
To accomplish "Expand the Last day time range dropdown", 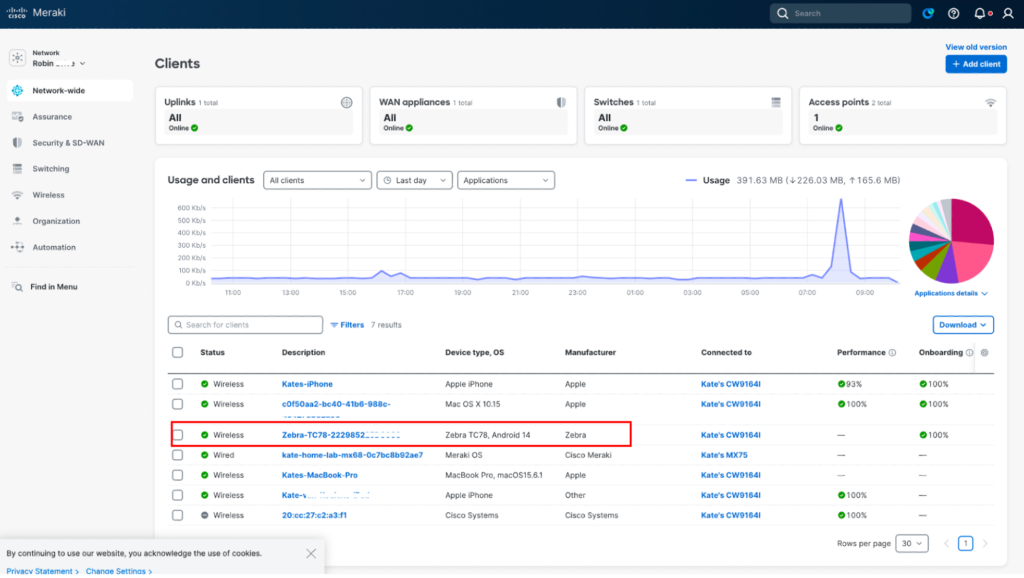I will (x=414, y=181).
